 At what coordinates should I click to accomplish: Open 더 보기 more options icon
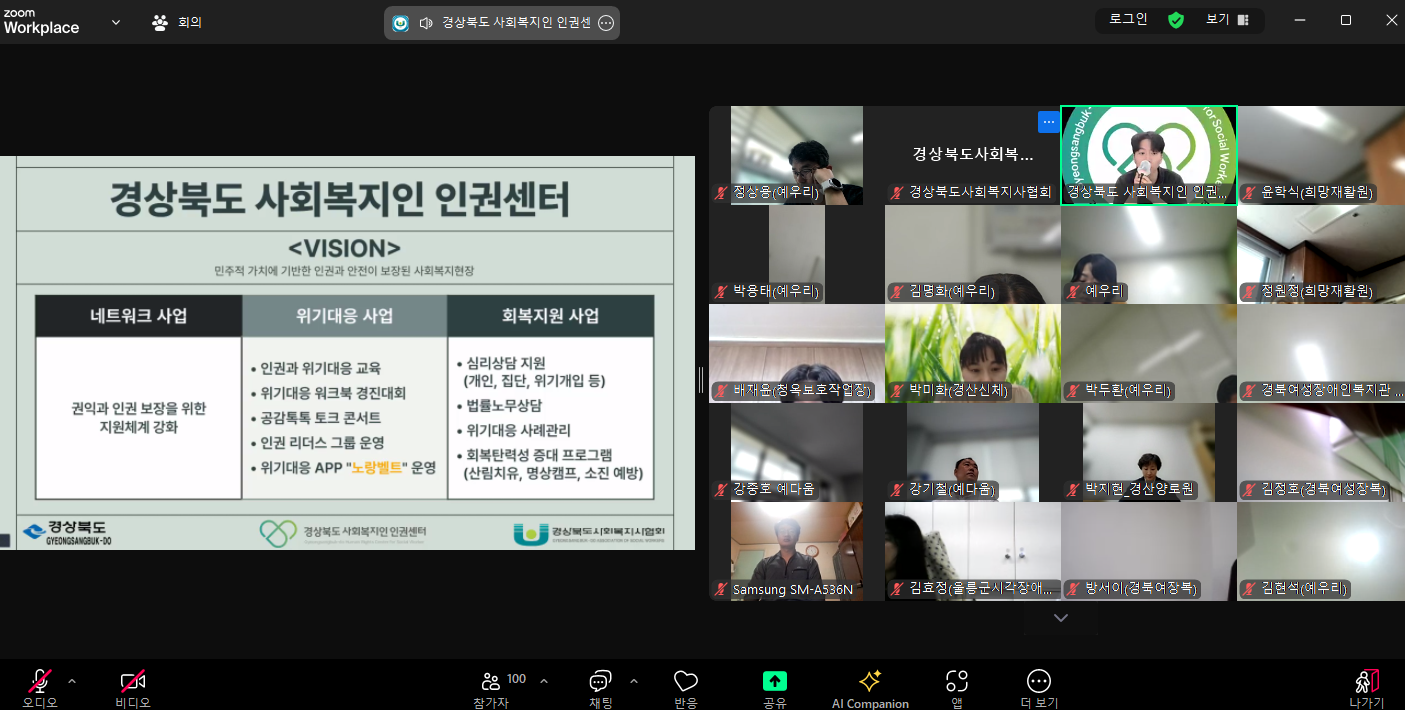(1039, 681)
